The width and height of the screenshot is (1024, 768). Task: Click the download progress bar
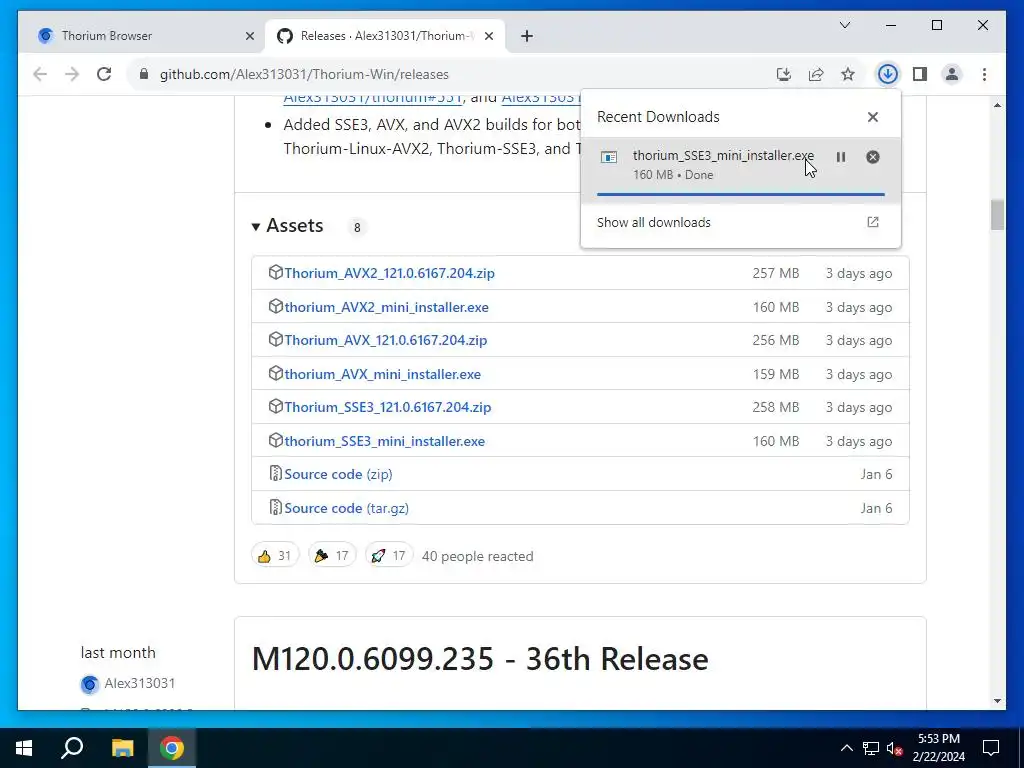tap(741, 194)
